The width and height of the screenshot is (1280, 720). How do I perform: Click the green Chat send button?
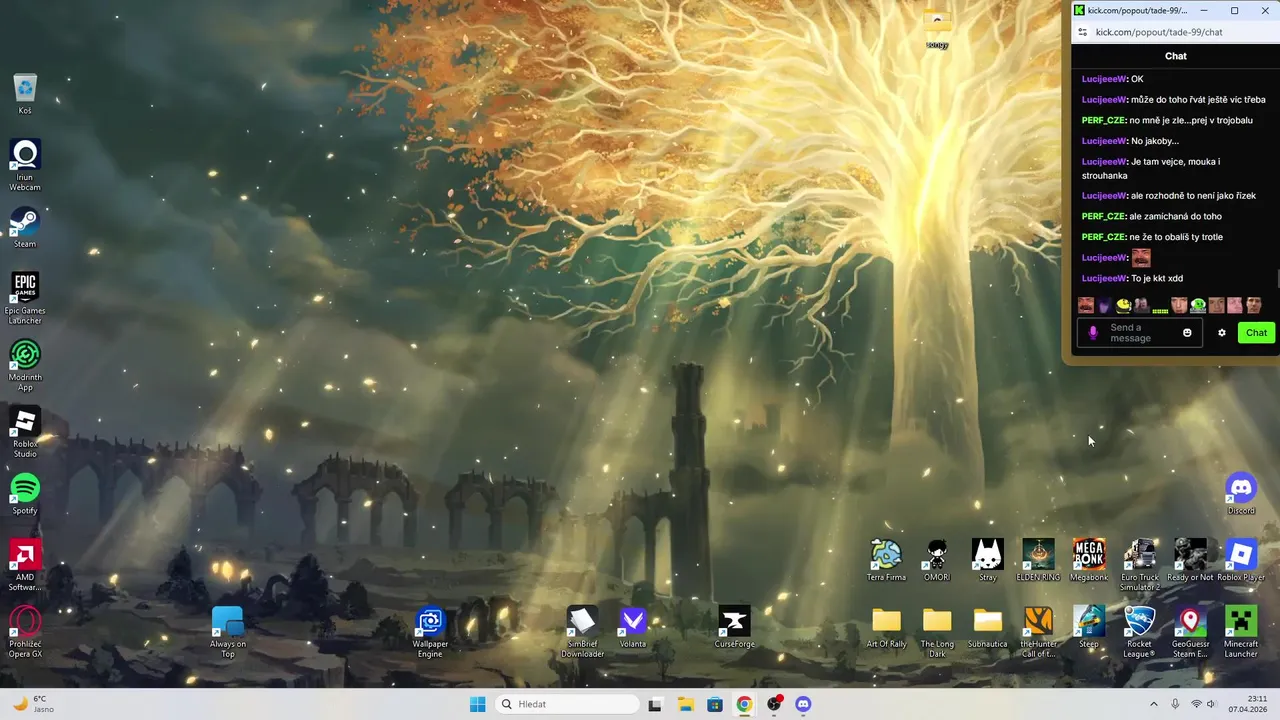pos(1256,333)
